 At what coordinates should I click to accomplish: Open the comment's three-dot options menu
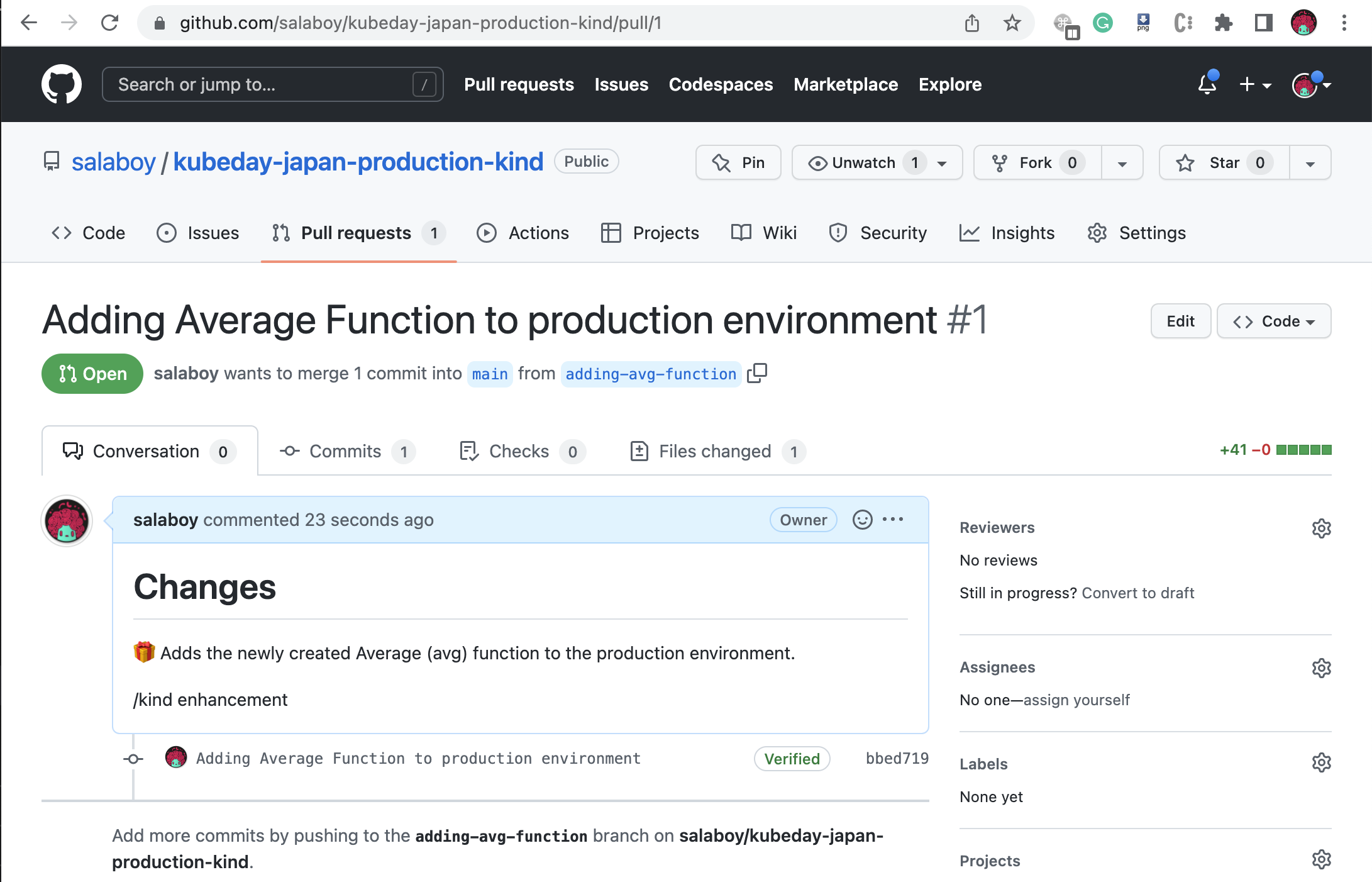coord(893,520)
